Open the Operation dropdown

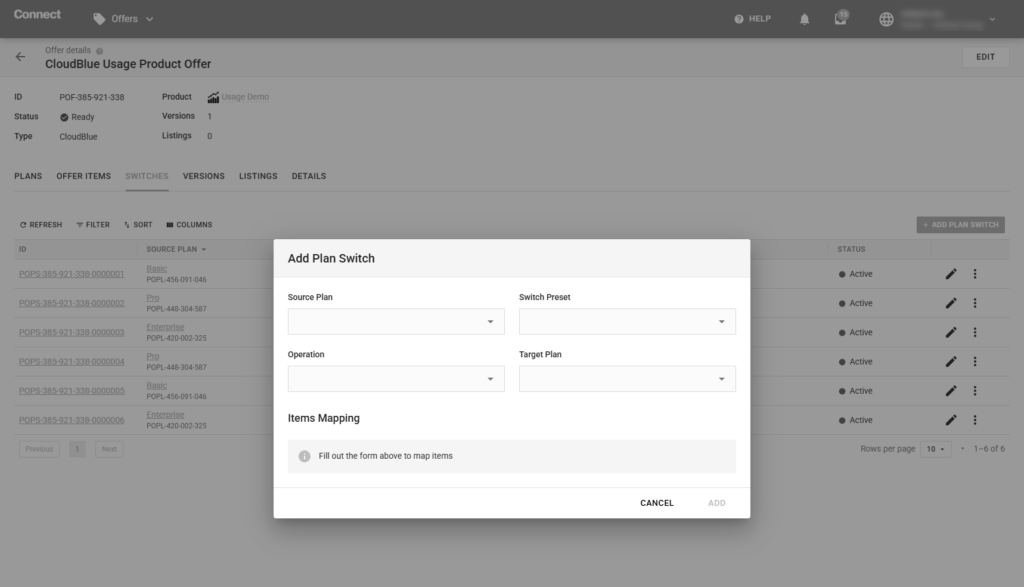point(396,379)
